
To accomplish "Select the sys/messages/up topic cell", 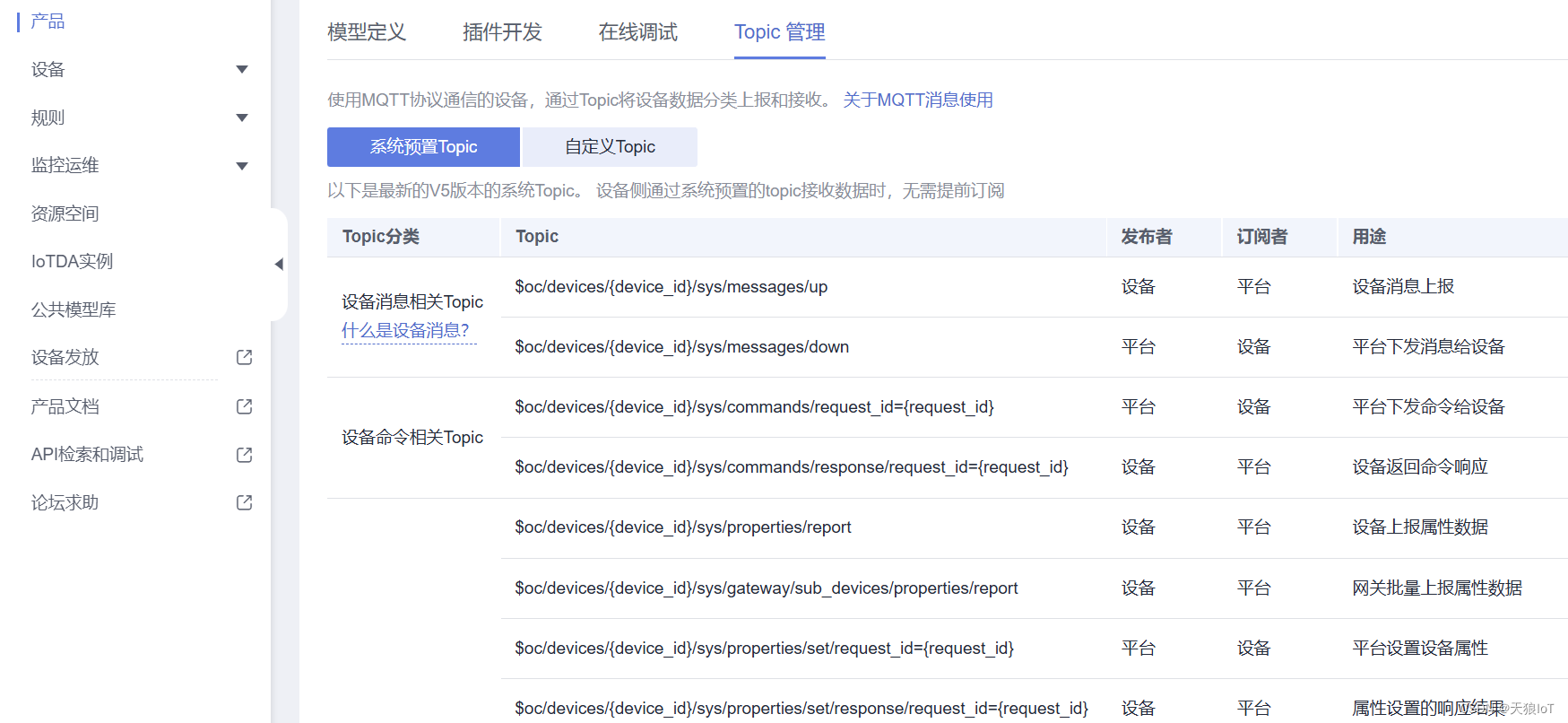I will tap(671, 287).
